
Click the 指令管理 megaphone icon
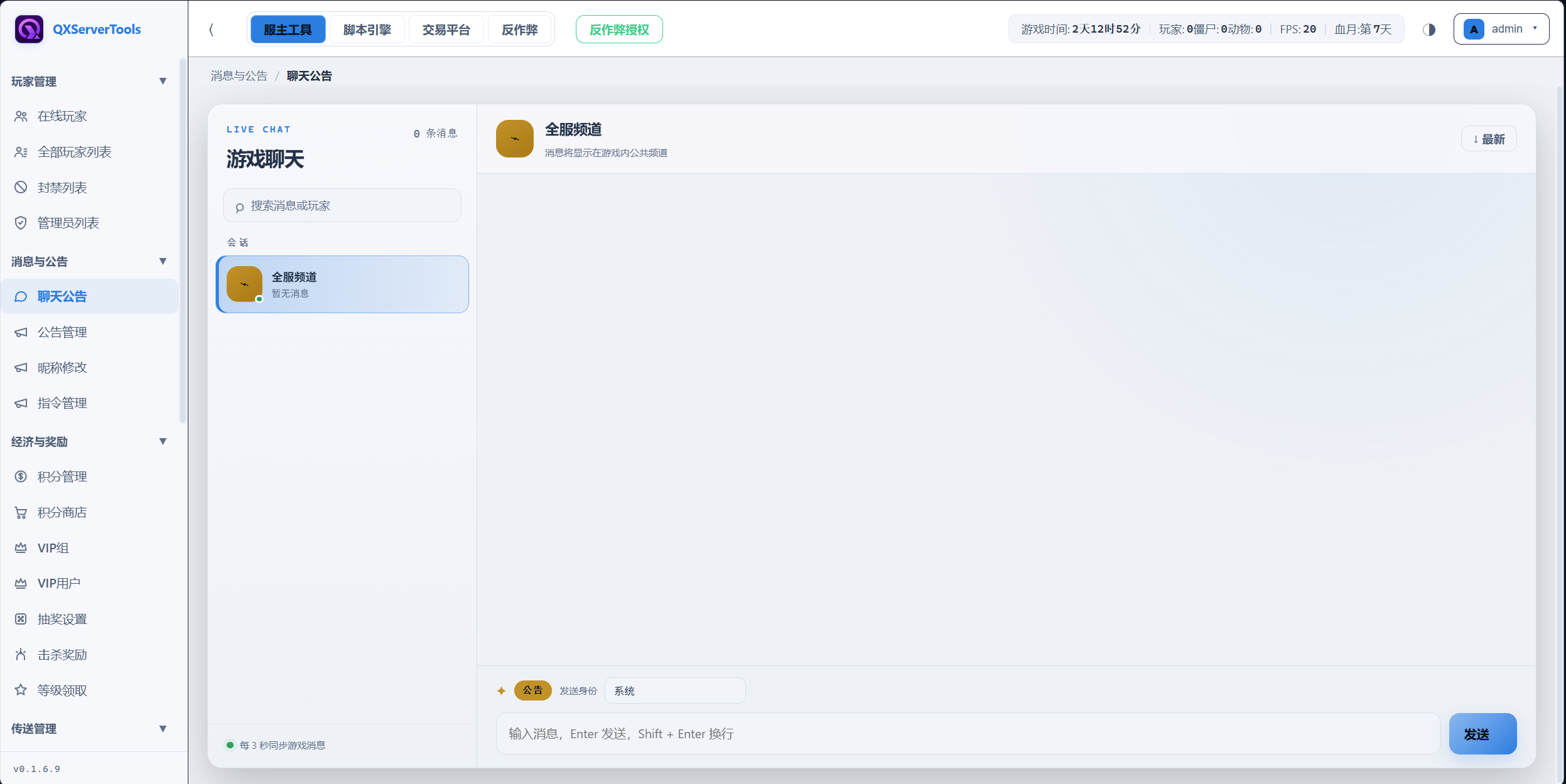(x=21, y=403)
